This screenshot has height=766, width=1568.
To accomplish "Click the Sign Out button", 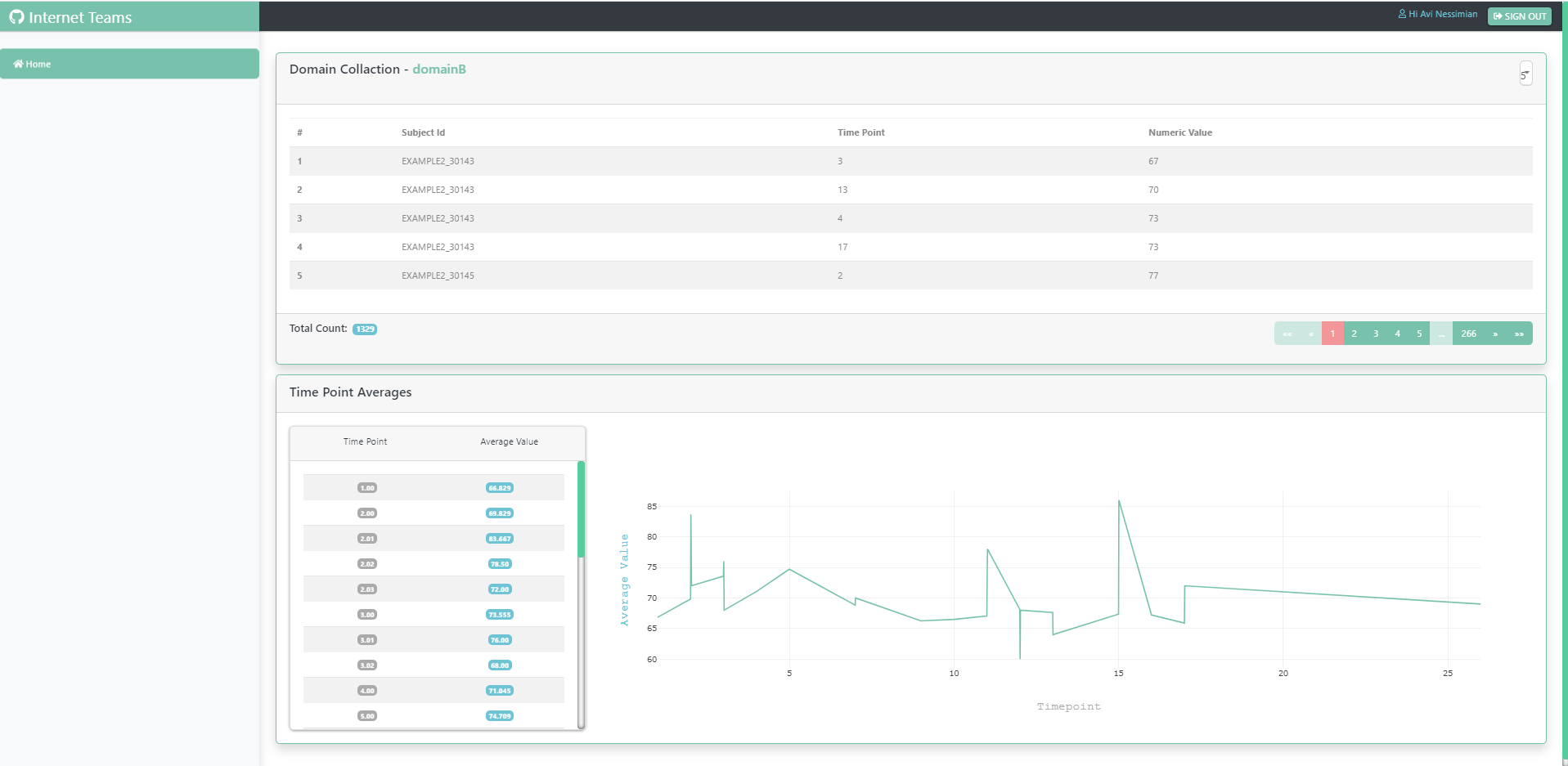I will point(1519,16).
